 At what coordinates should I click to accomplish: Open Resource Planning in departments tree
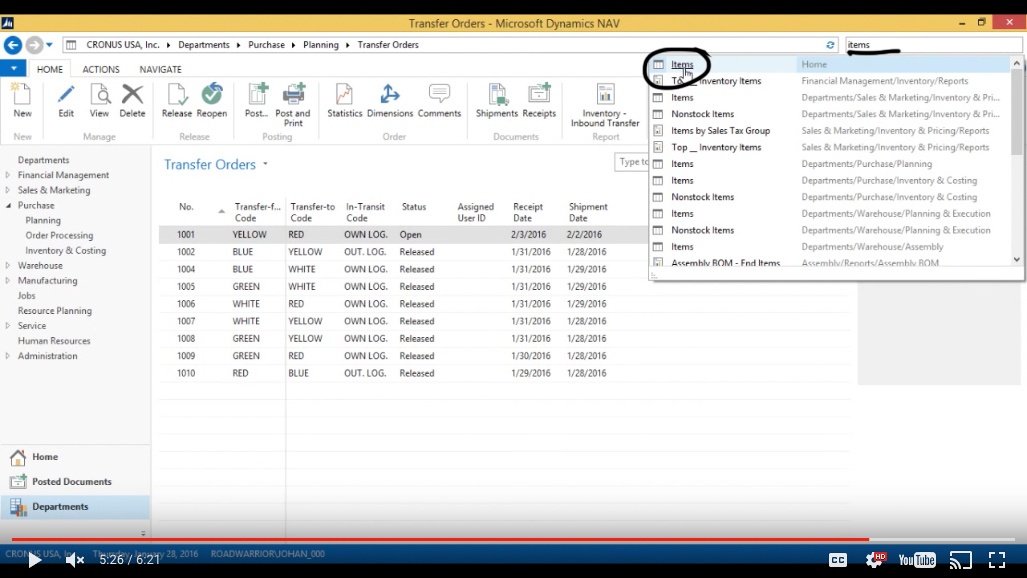54,311
